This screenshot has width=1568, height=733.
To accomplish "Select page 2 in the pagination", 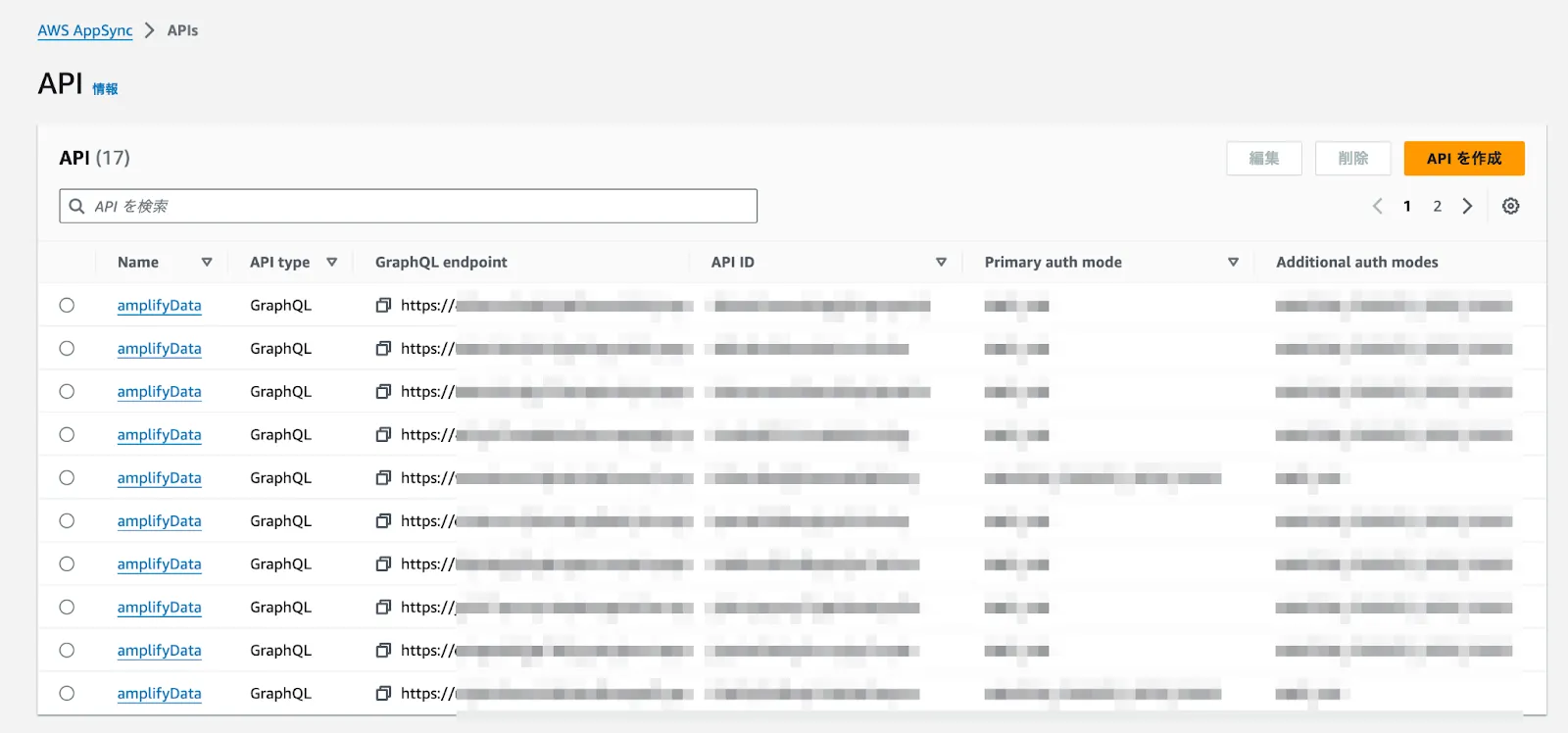I will click(x=1438, y=206).
